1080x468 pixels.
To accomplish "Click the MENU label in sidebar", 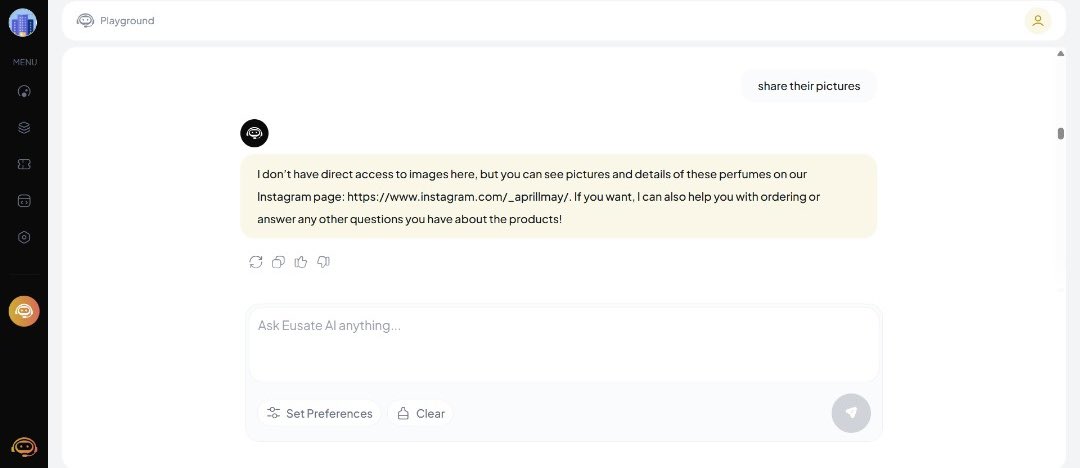I will tap(25, 62).
